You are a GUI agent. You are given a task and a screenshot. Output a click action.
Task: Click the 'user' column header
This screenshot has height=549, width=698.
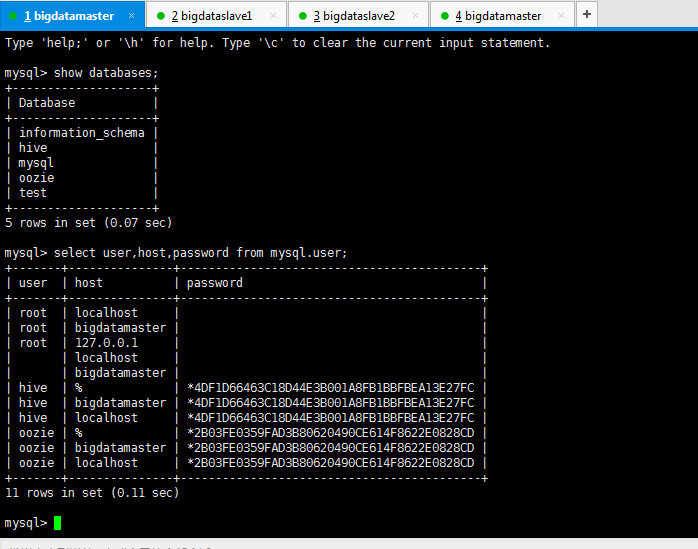pyautogui.click(x=33, y=283)
